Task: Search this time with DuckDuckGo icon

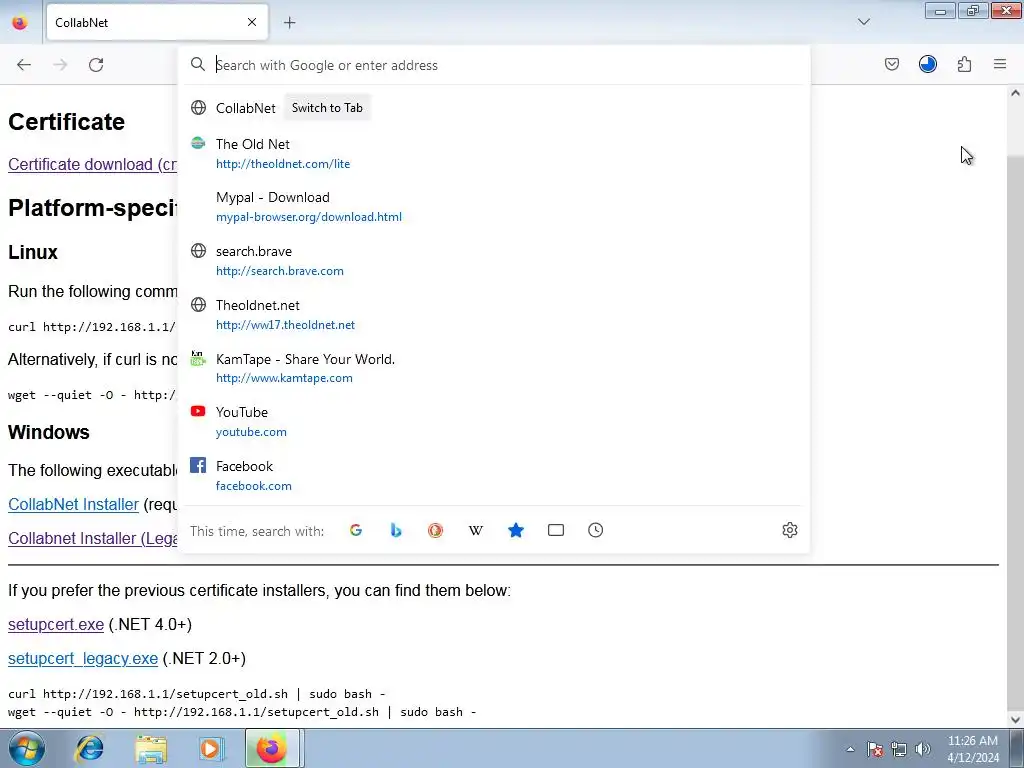Action: coord(436,530)
